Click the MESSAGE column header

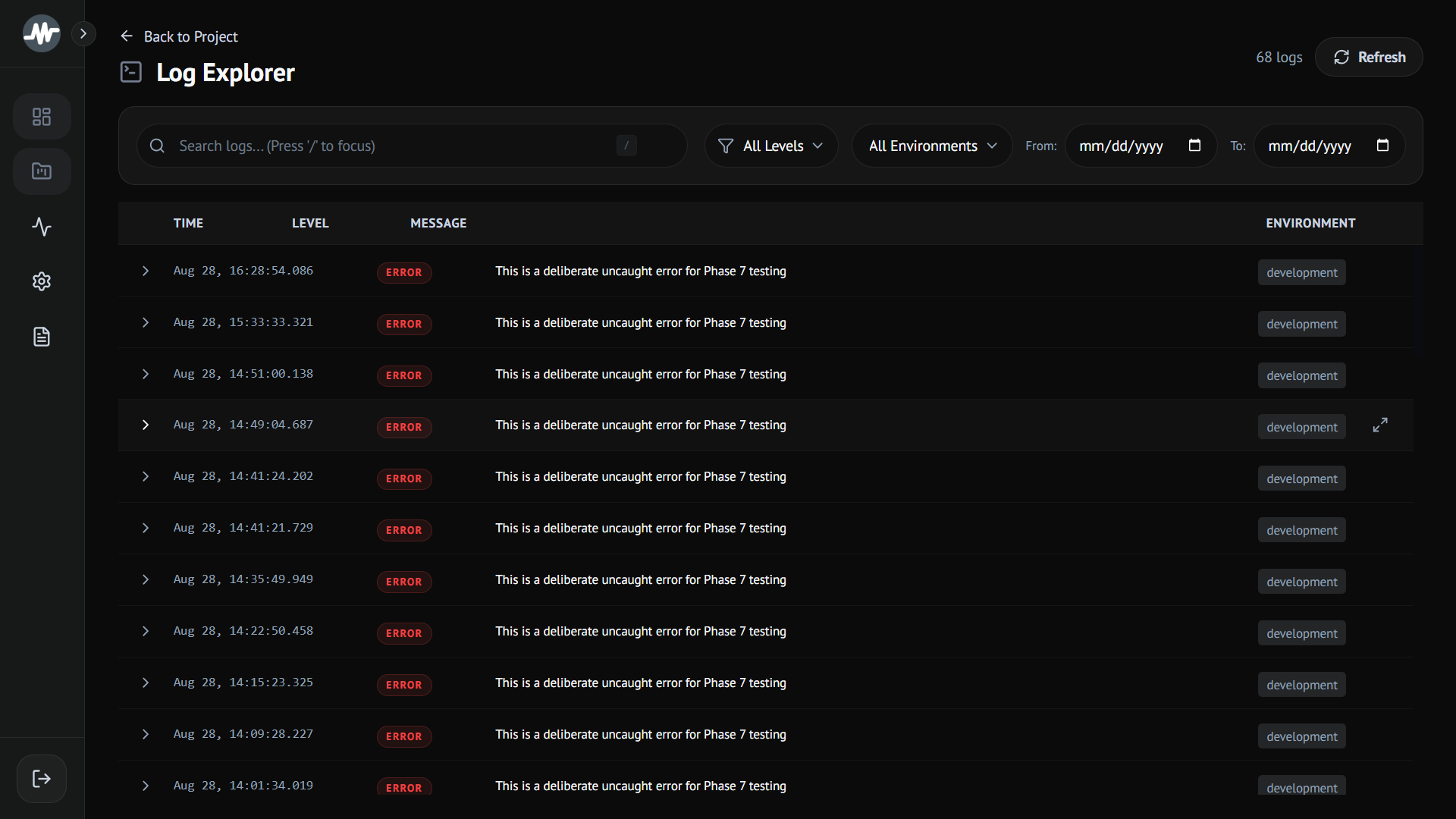coord(438,223)
